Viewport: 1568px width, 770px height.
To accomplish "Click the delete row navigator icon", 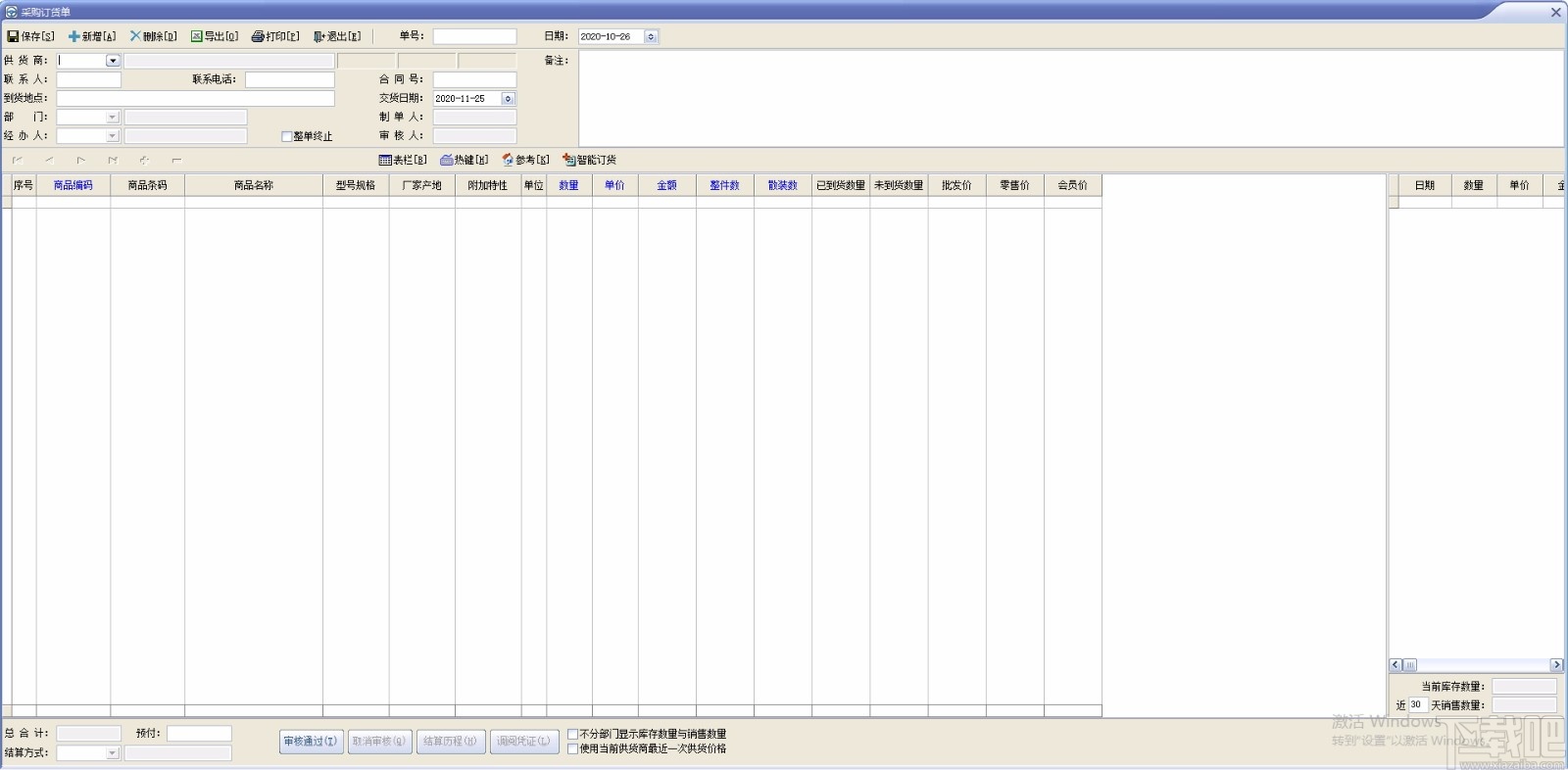I will (x=176, y=160).
